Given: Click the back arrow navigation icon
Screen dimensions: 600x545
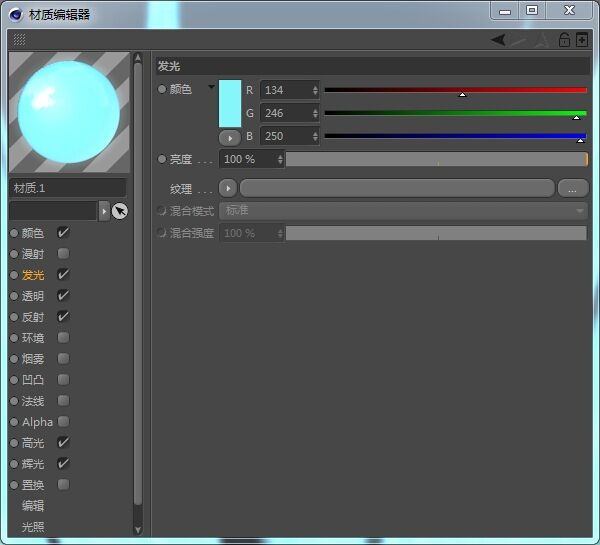Looking at the screenshot, I should pos(498,40).
